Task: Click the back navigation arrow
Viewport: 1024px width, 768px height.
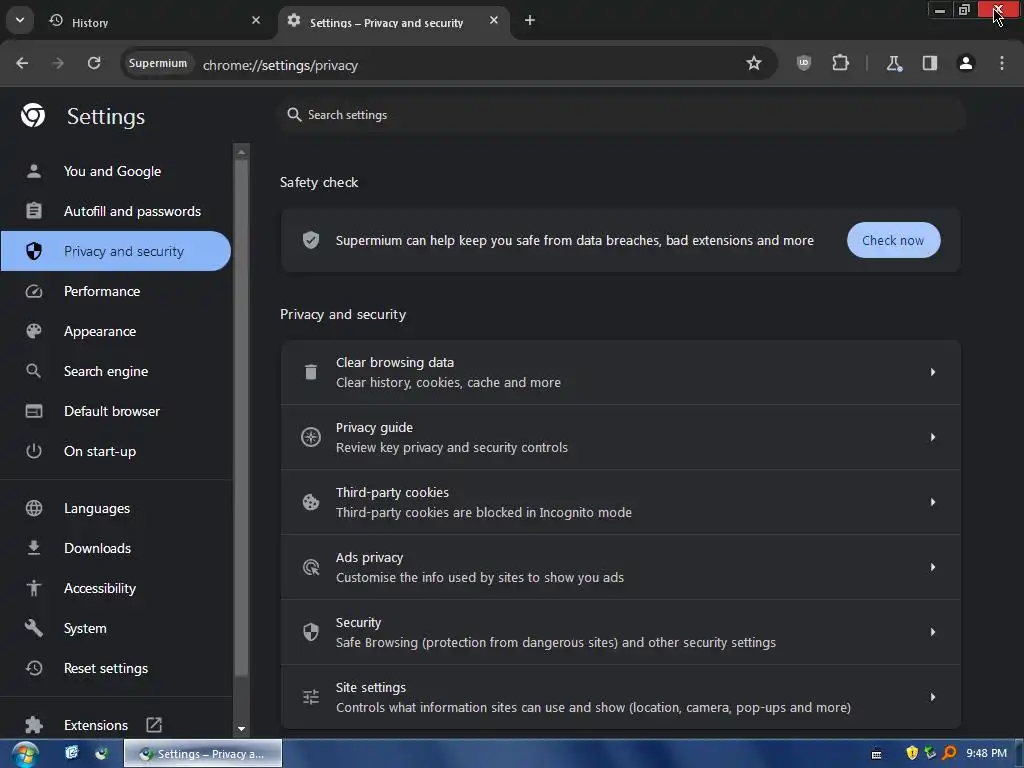Action: (22, 63)
